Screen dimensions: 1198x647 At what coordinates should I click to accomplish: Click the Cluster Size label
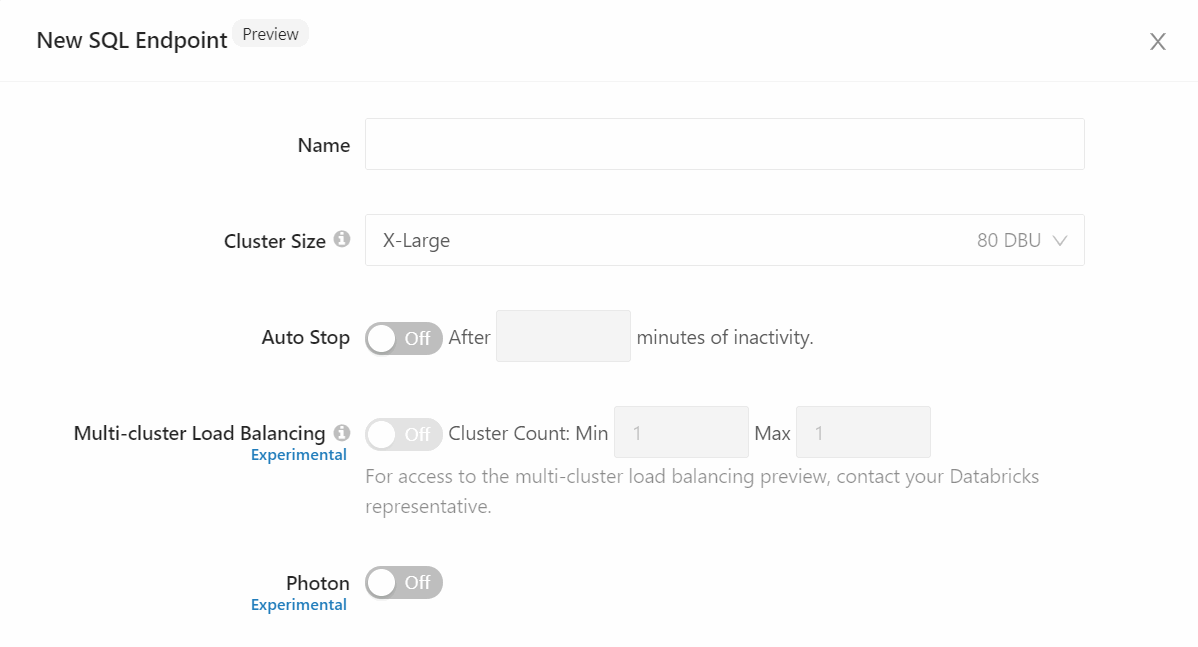point(274,240)
